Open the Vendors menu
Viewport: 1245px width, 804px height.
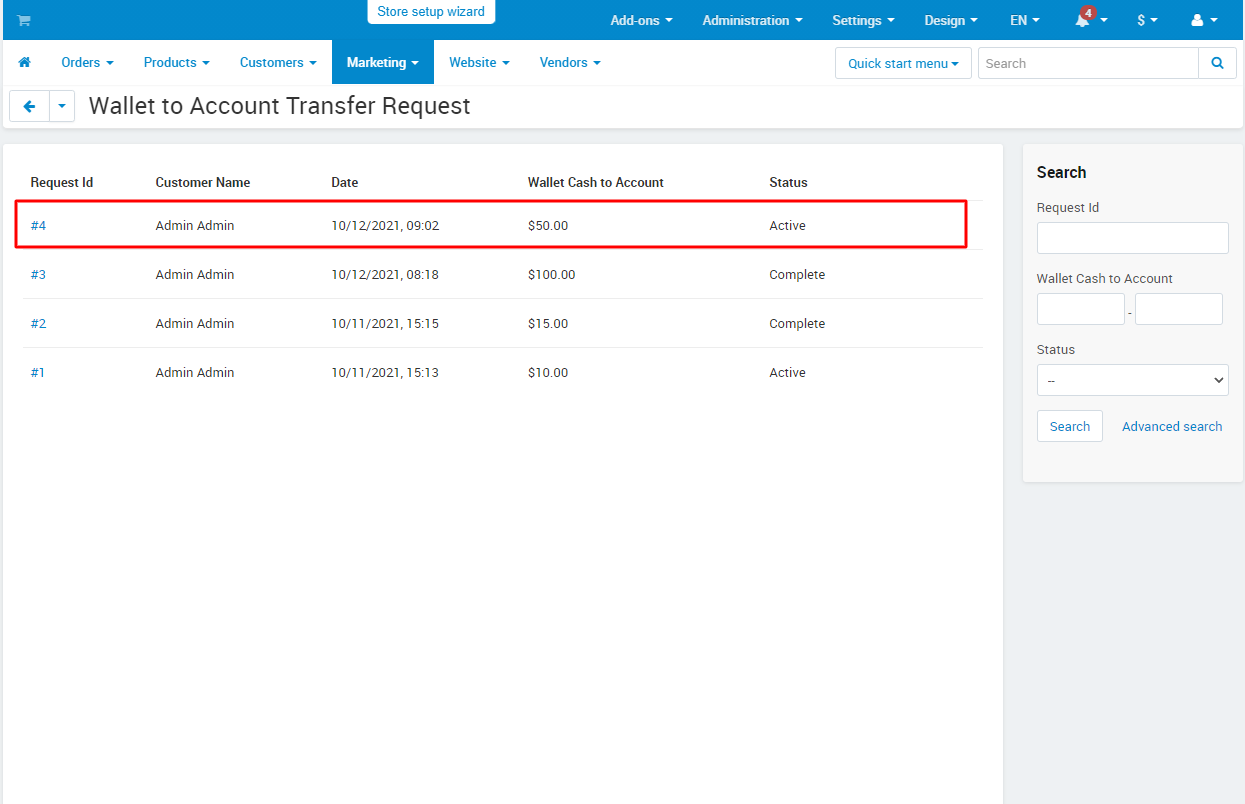570,62
